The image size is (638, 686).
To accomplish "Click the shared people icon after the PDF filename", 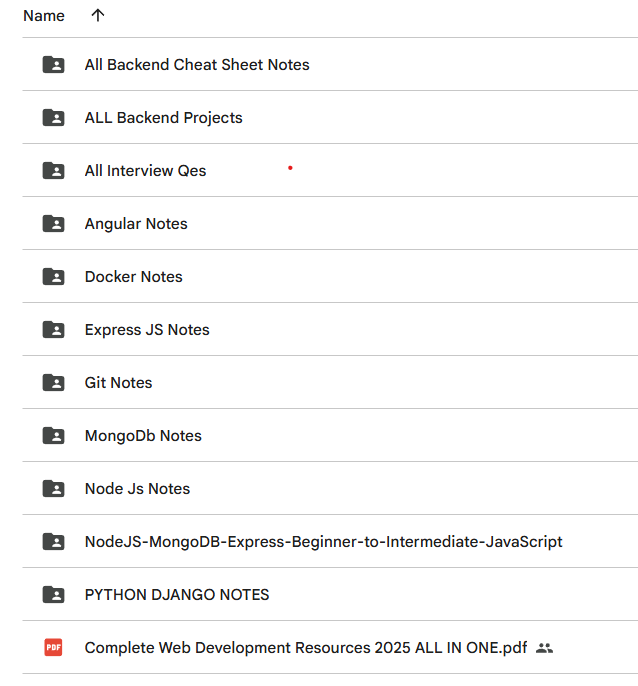I will pos(544,648).
